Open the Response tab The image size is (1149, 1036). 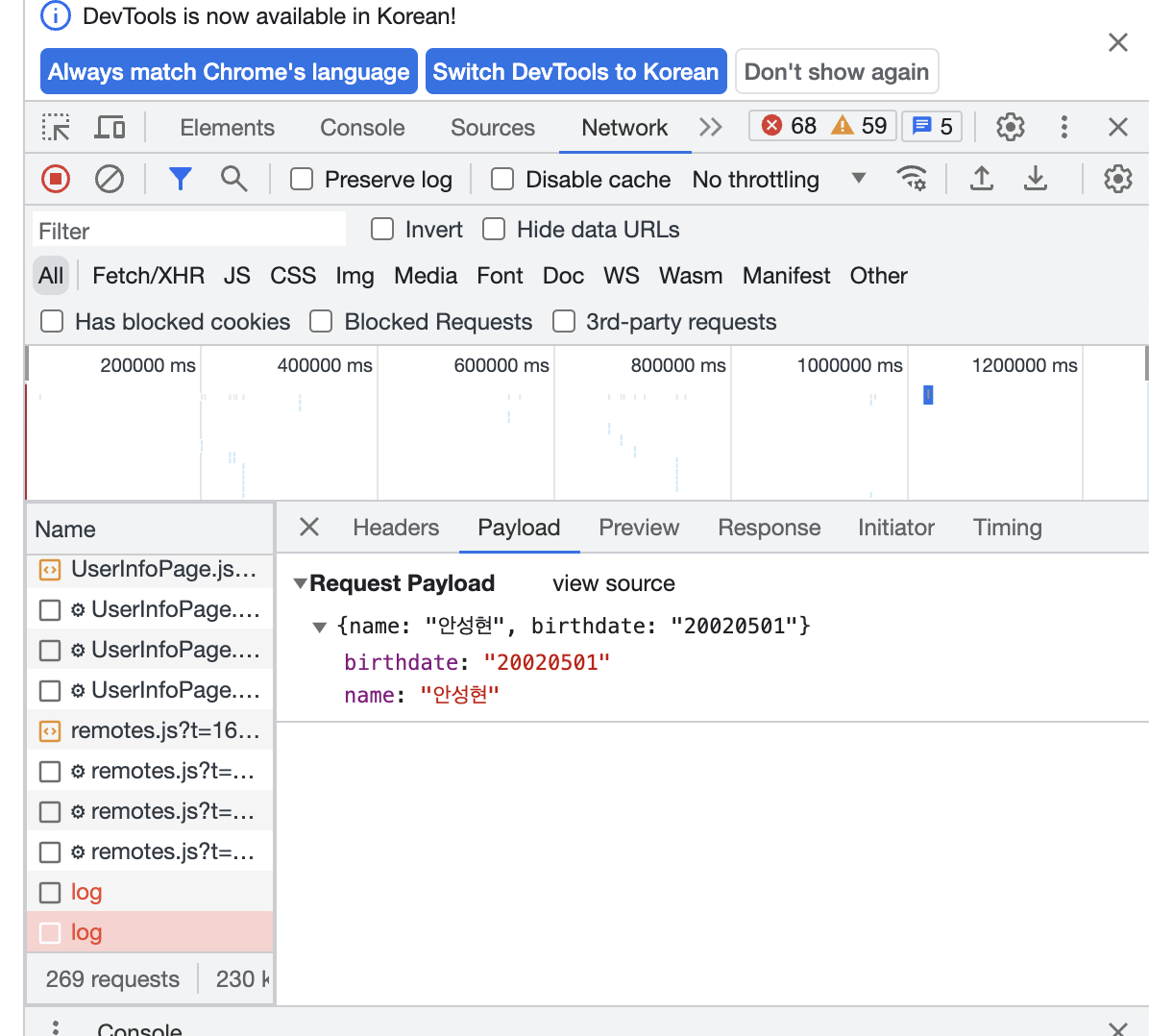click(769, 528)
